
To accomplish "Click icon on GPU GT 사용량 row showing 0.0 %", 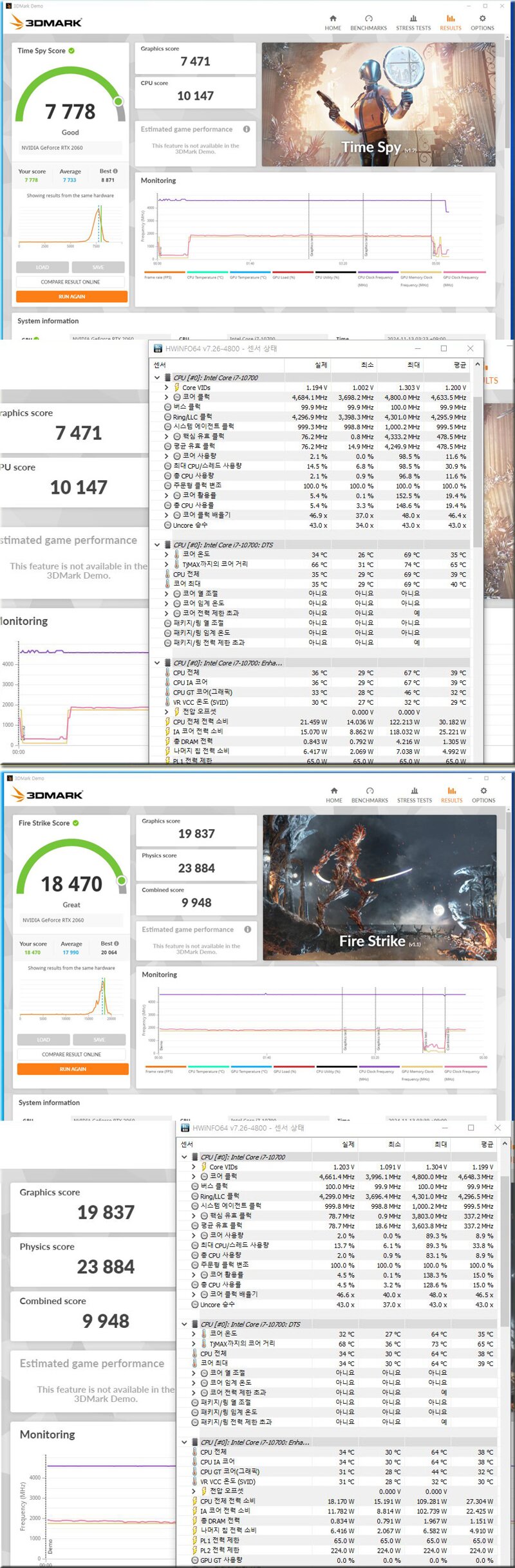I will coord(194,1560).
